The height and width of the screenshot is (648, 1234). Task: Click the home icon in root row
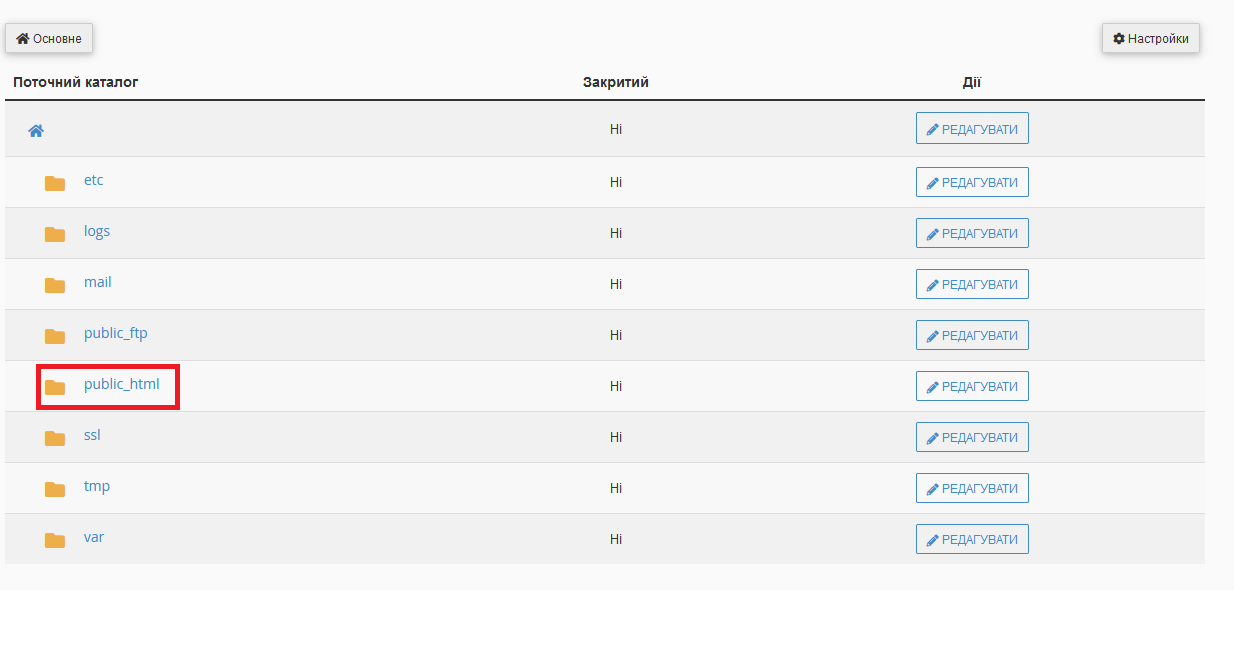[x=36, y=130]
